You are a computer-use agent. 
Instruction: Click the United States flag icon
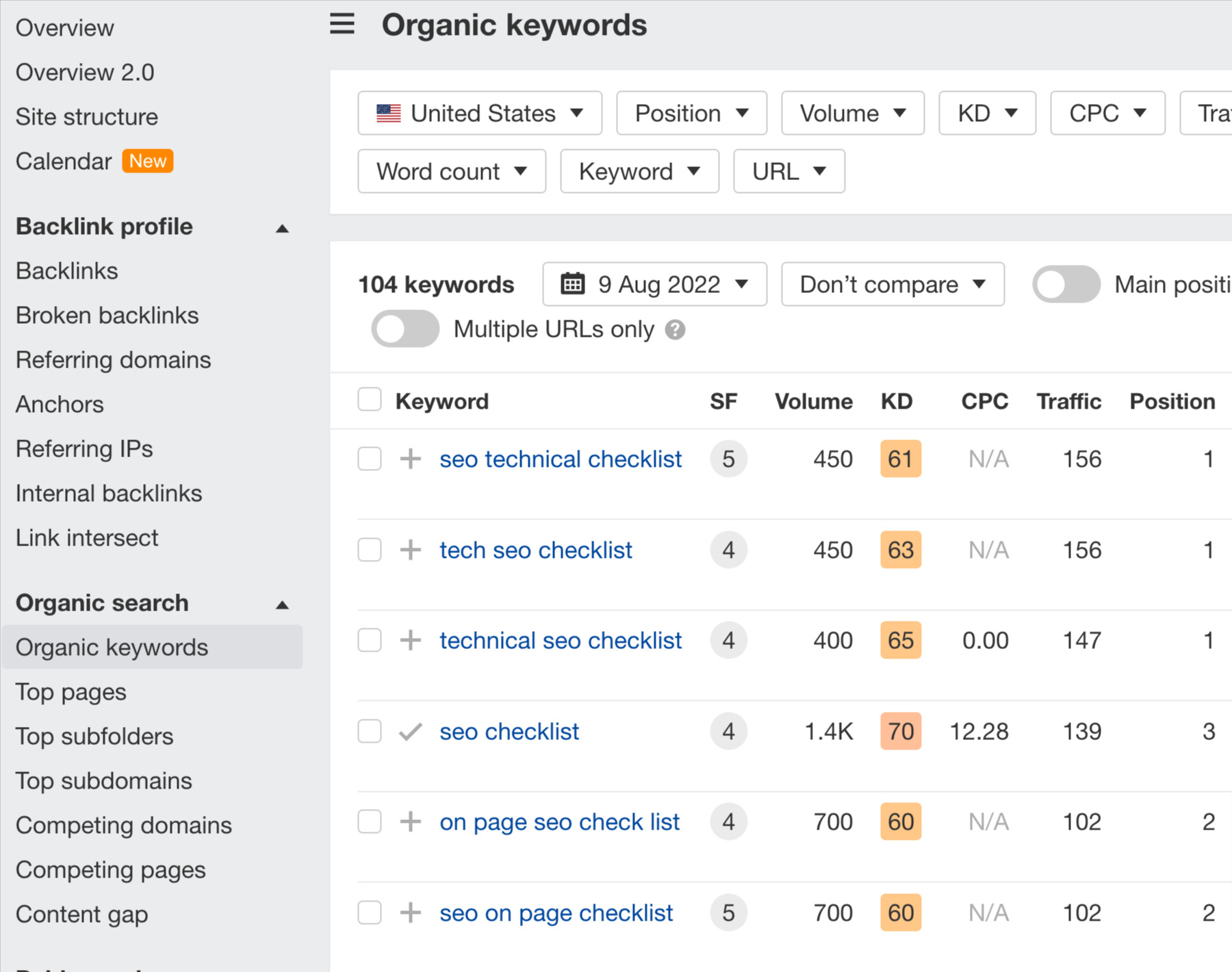(387, 113)
